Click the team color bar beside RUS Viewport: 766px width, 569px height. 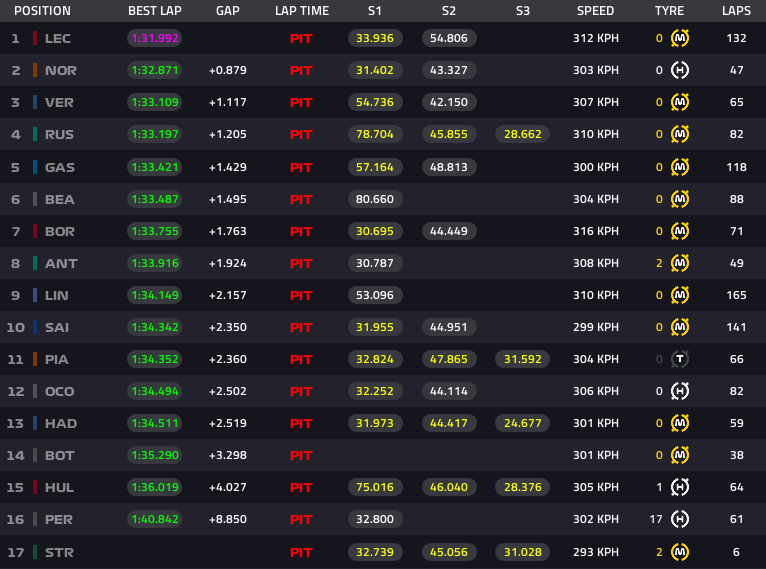(36, 134)
